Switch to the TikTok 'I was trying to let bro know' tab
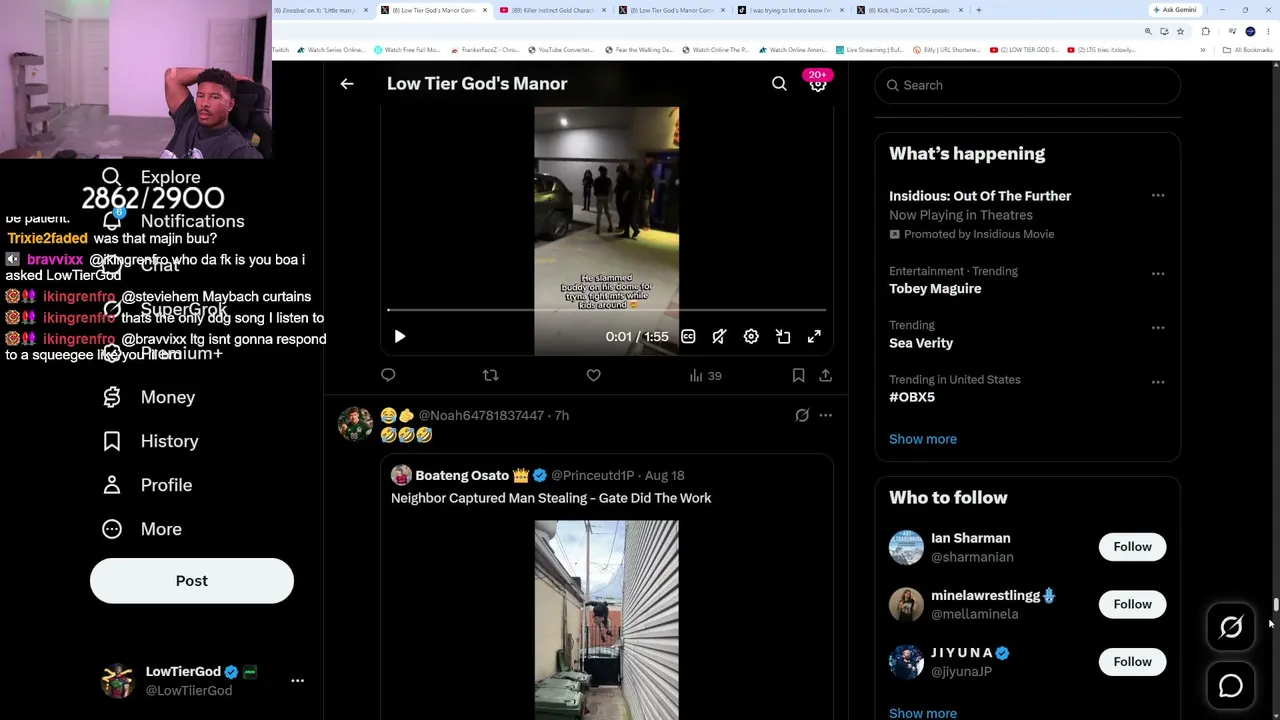Viewport: 1280px width, 720px height. (x=791, y=10)
